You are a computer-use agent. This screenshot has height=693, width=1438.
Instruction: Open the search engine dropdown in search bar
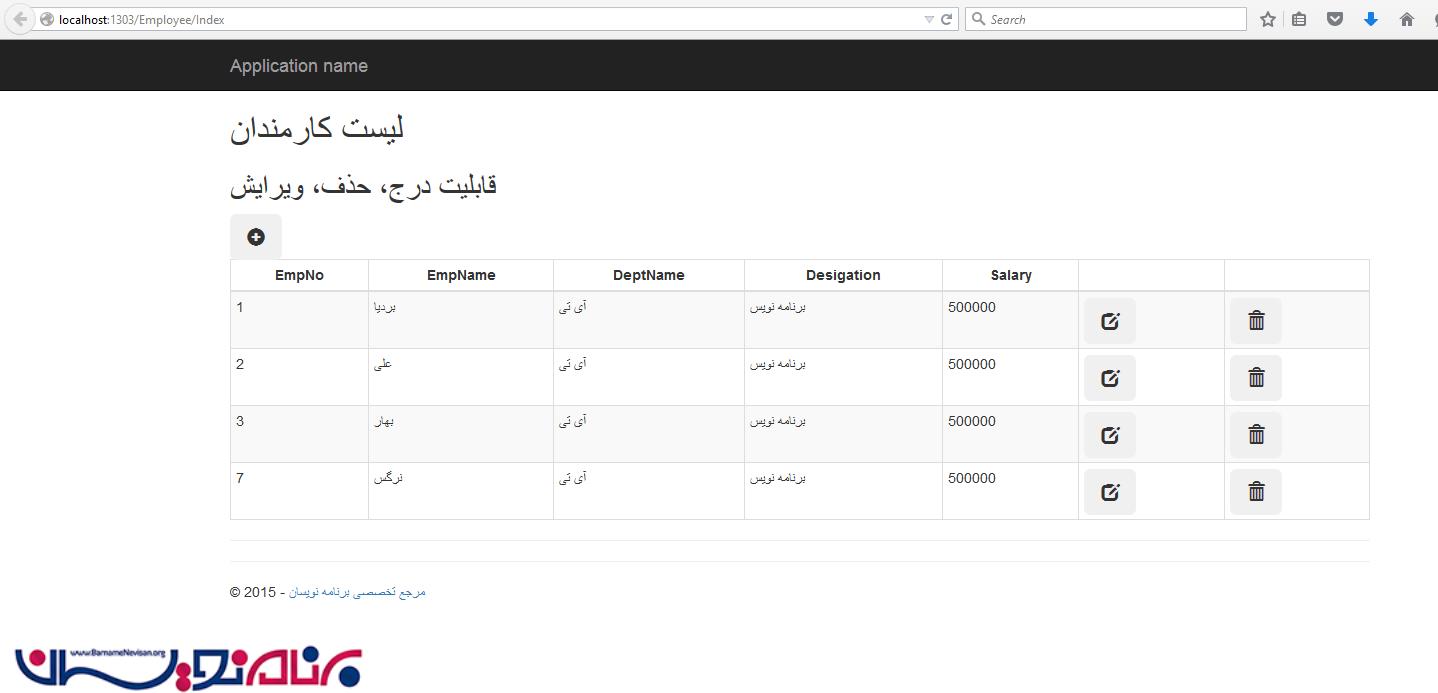(x=978, y=18)
